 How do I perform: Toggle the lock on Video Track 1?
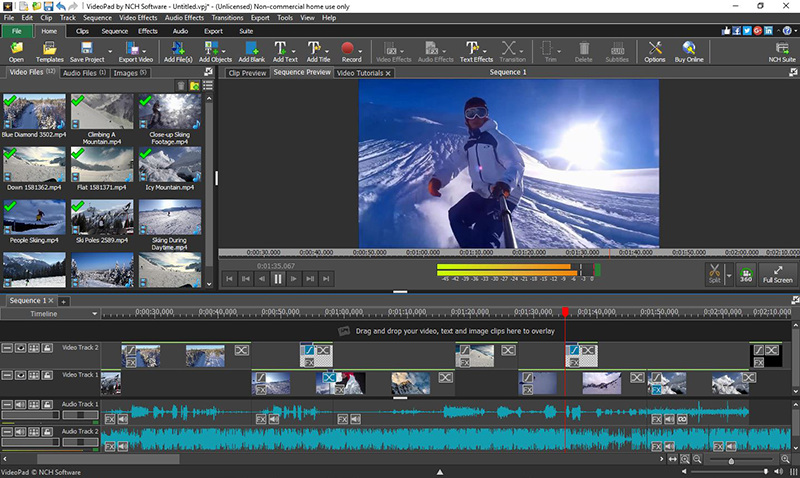click(x=45, y=375)
